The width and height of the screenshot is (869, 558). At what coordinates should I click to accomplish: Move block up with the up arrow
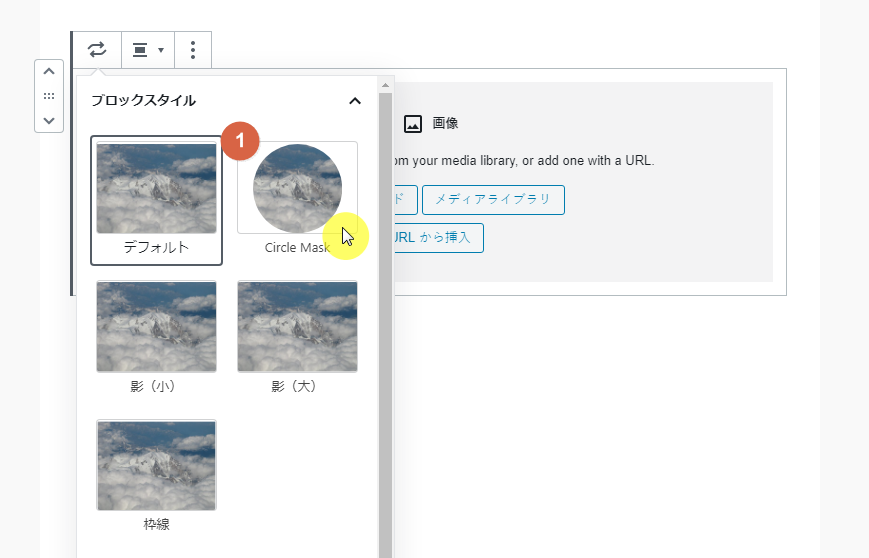[49, 71]
